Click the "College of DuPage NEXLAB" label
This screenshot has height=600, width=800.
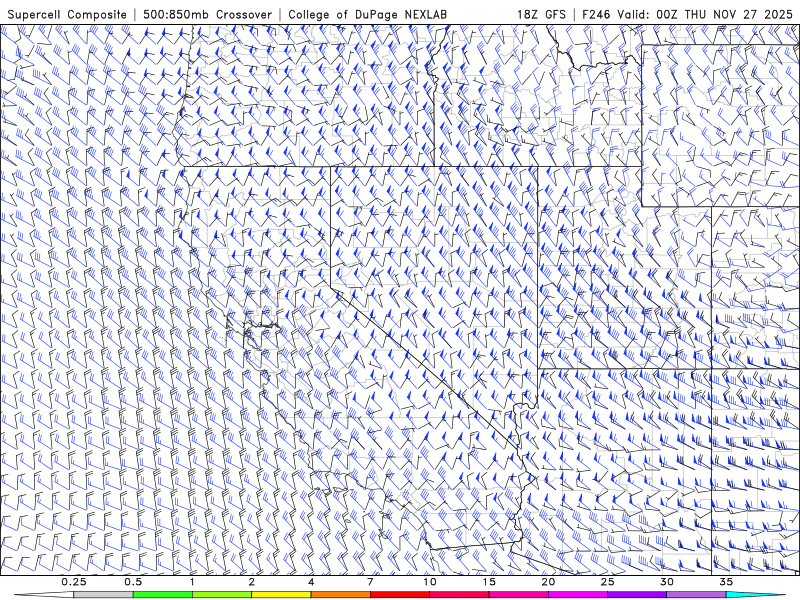coord(367,14)
